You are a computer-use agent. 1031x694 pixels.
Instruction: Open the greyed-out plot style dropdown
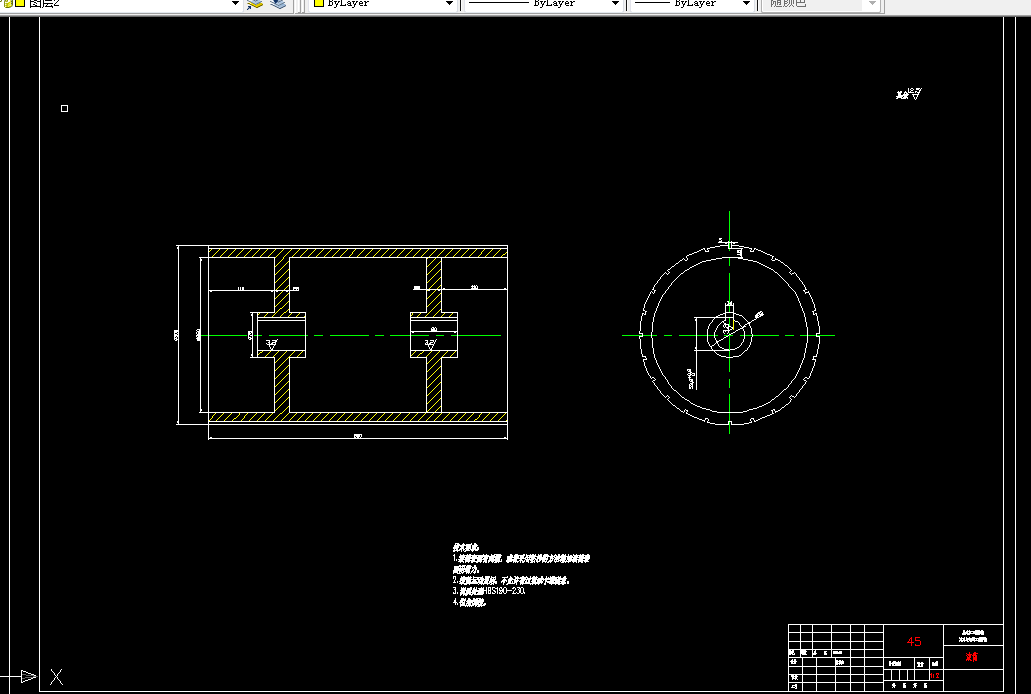pos(872,3)
